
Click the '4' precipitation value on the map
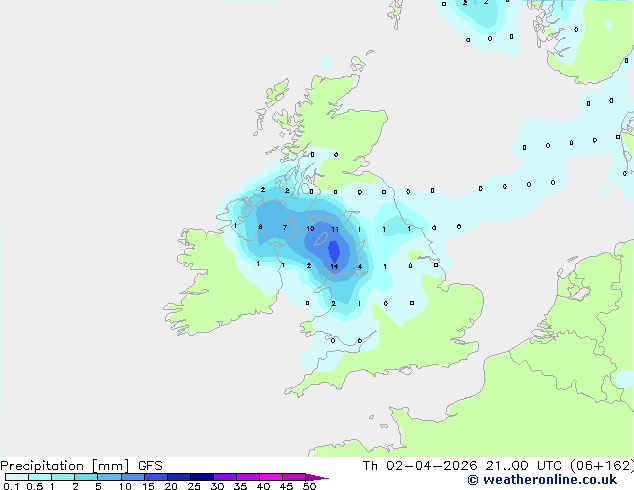[x=359, y=267]
